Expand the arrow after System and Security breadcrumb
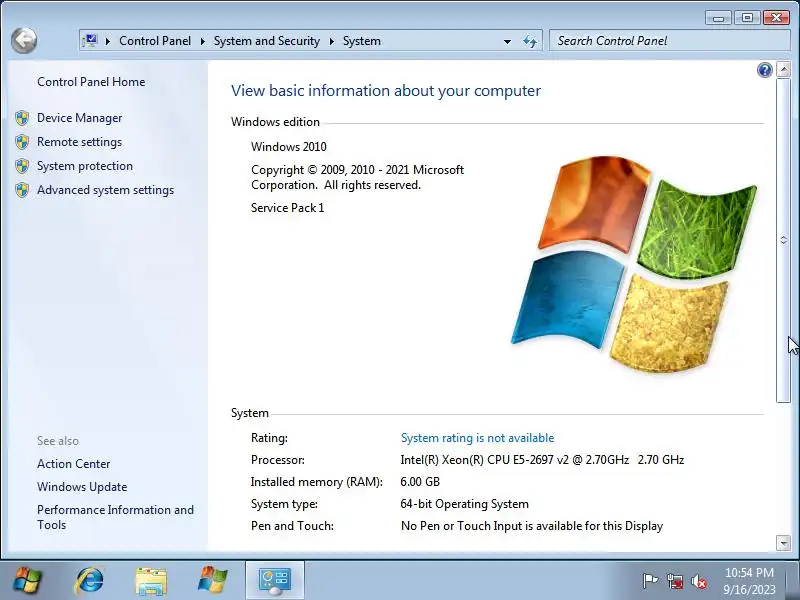Viewport: 800px width, 600px height. click(x=332, y=41)
